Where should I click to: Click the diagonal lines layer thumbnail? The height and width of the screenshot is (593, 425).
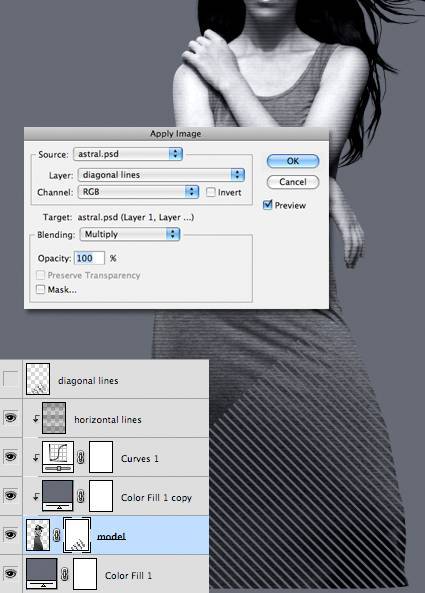click(38, 379)
